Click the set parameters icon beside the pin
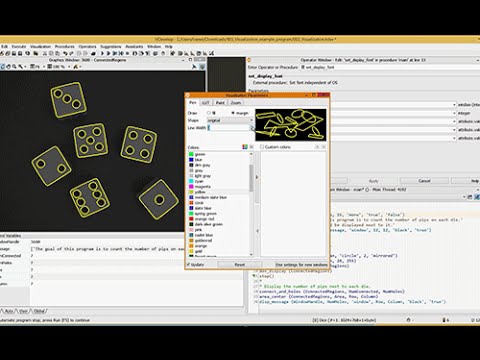This screenshot has width=480, height=360. tap(202, 67)
